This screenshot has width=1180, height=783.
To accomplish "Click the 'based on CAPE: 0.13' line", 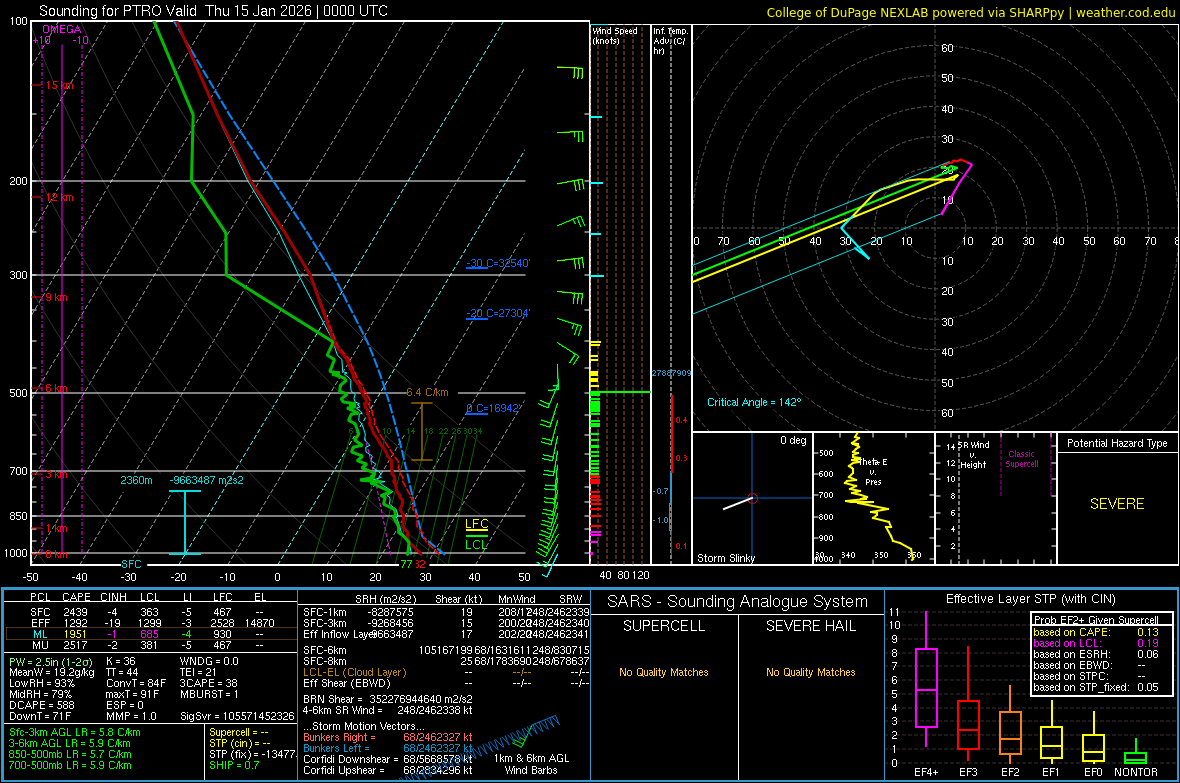I will pyautogui.click(x=1096, y=632).
